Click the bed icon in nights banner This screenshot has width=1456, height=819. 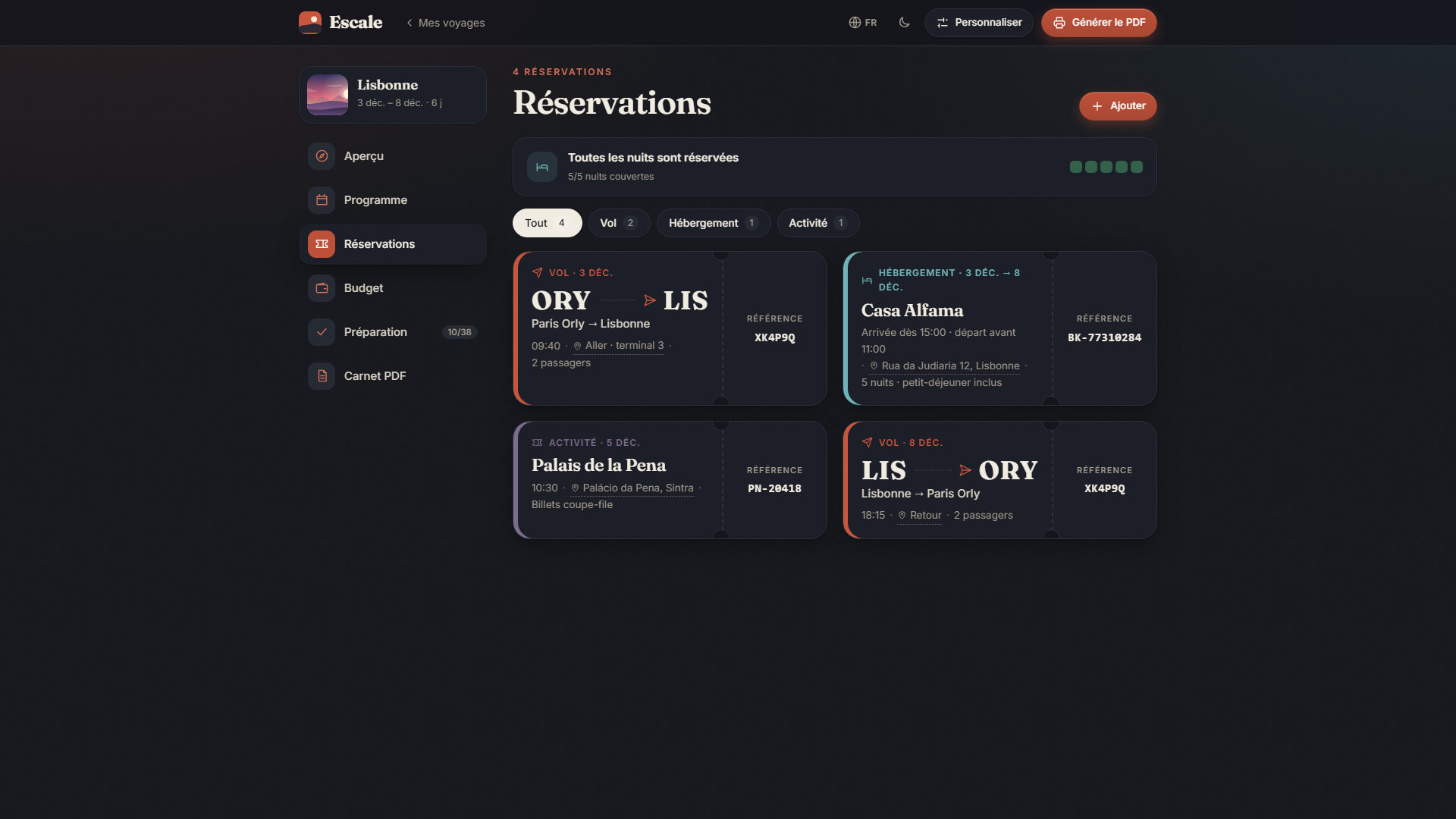coord(542,167)
